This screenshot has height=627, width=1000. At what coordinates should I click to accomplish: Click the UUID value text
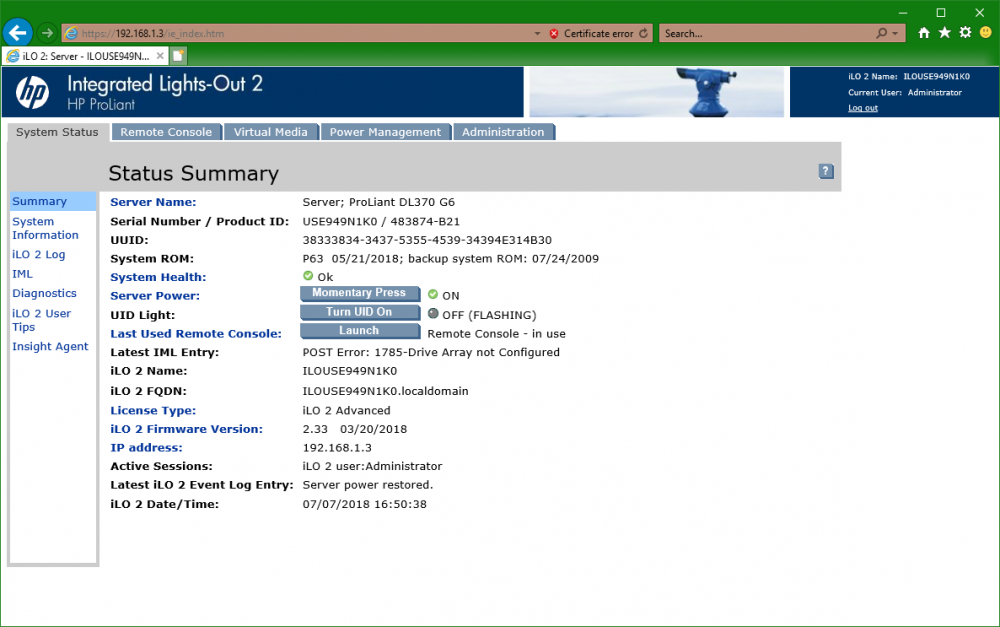pos(427,240)
